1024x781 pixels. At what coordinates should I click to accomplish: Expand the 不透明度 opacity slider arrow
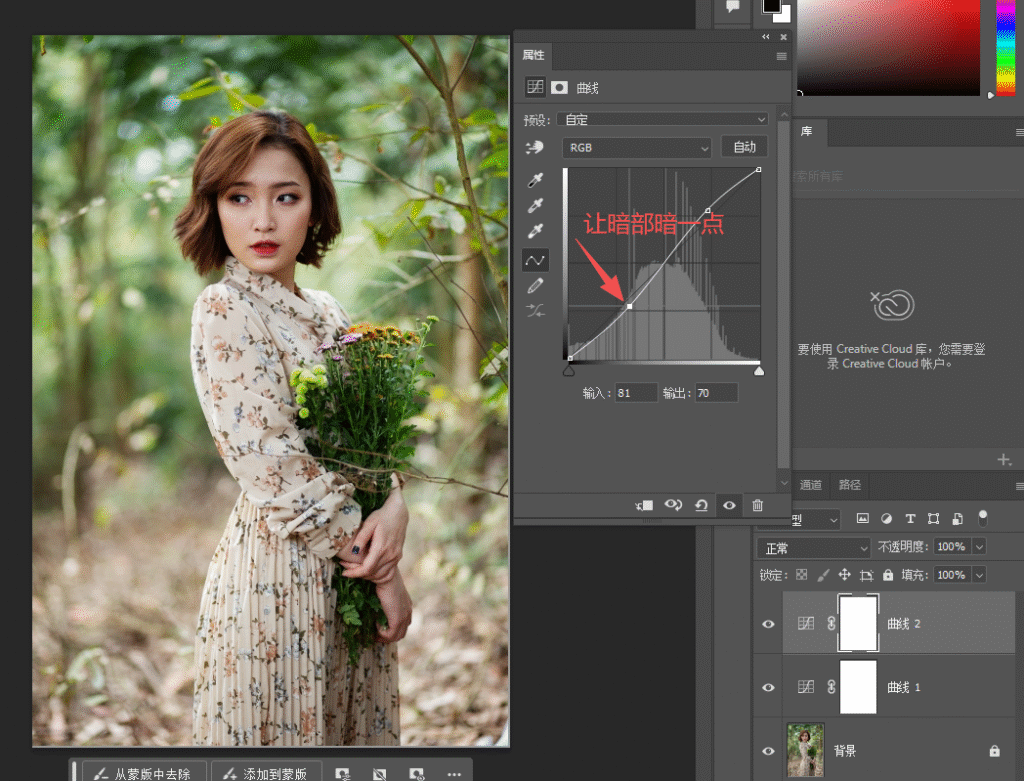click(979, 547)
